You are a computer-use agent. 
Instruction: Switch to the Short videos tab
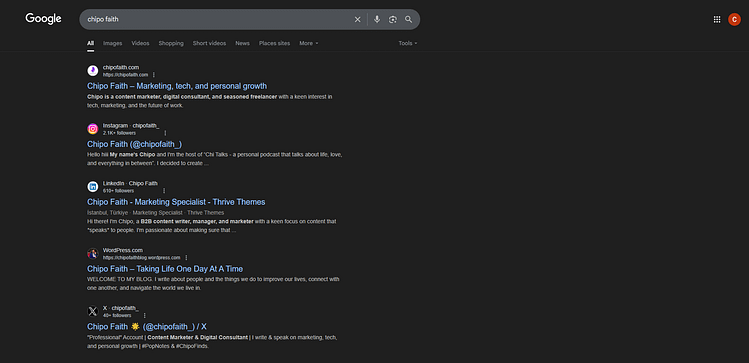(209, 43)
